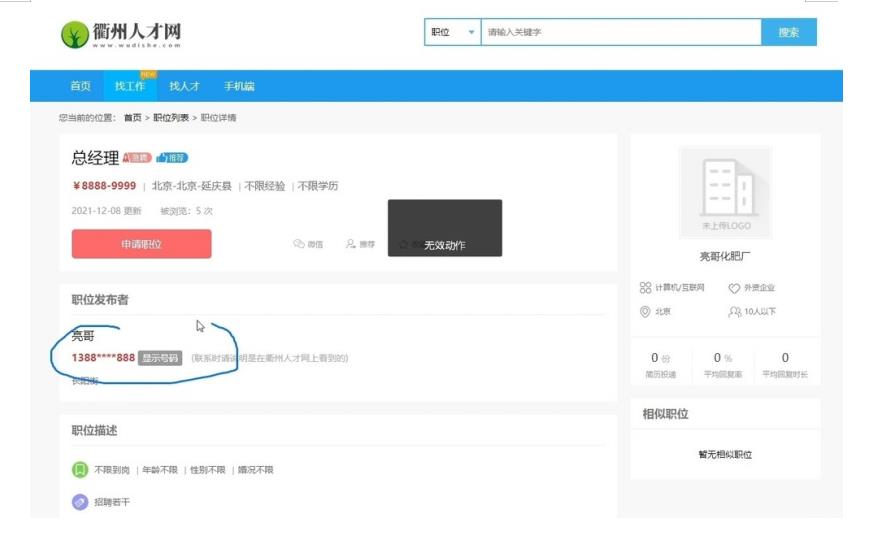Screen dimensions: 869x536
Task: Open the 手机端 navigation tab
Action: click(x=239, y=86)
